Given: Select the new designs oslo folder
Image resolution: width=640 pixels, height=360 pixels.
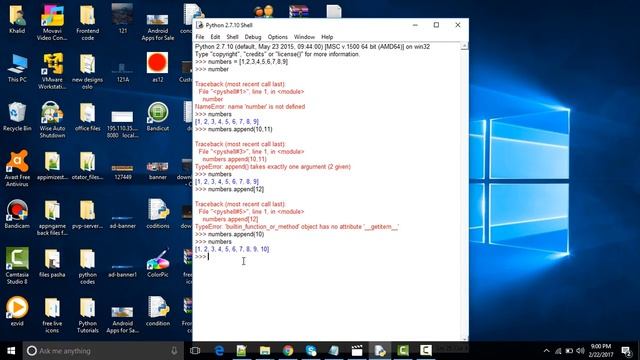Looking at the screenshot, I should (87, 71).
